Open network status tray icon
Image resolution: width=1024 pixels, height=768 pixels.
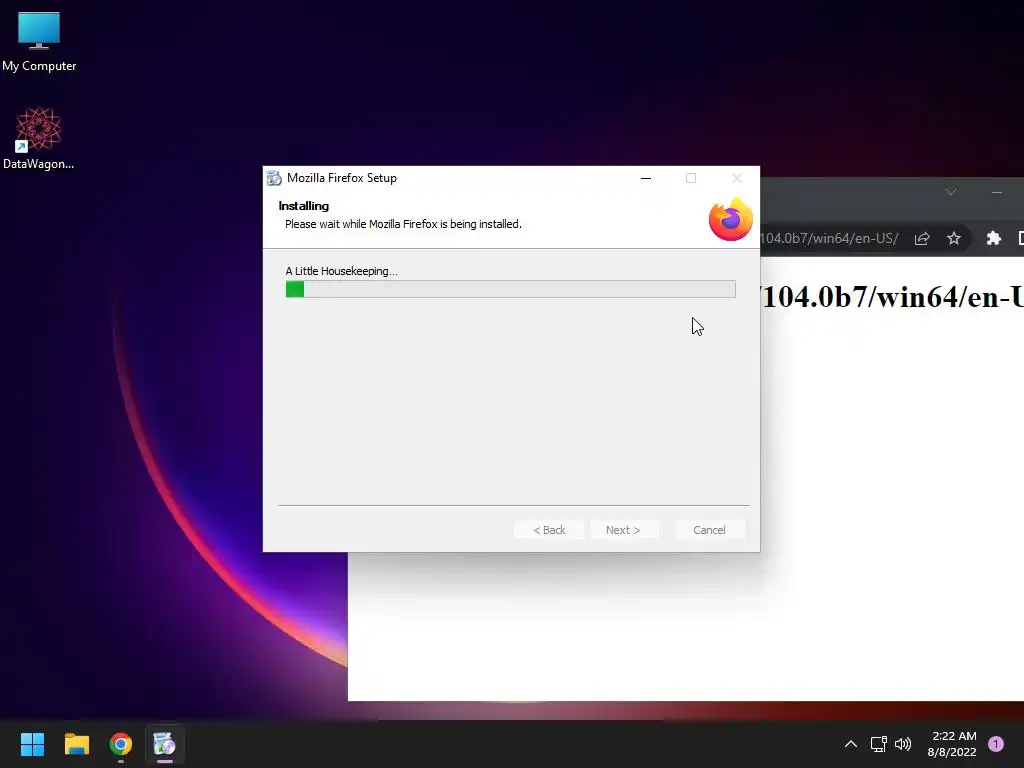tap(878, 744)
